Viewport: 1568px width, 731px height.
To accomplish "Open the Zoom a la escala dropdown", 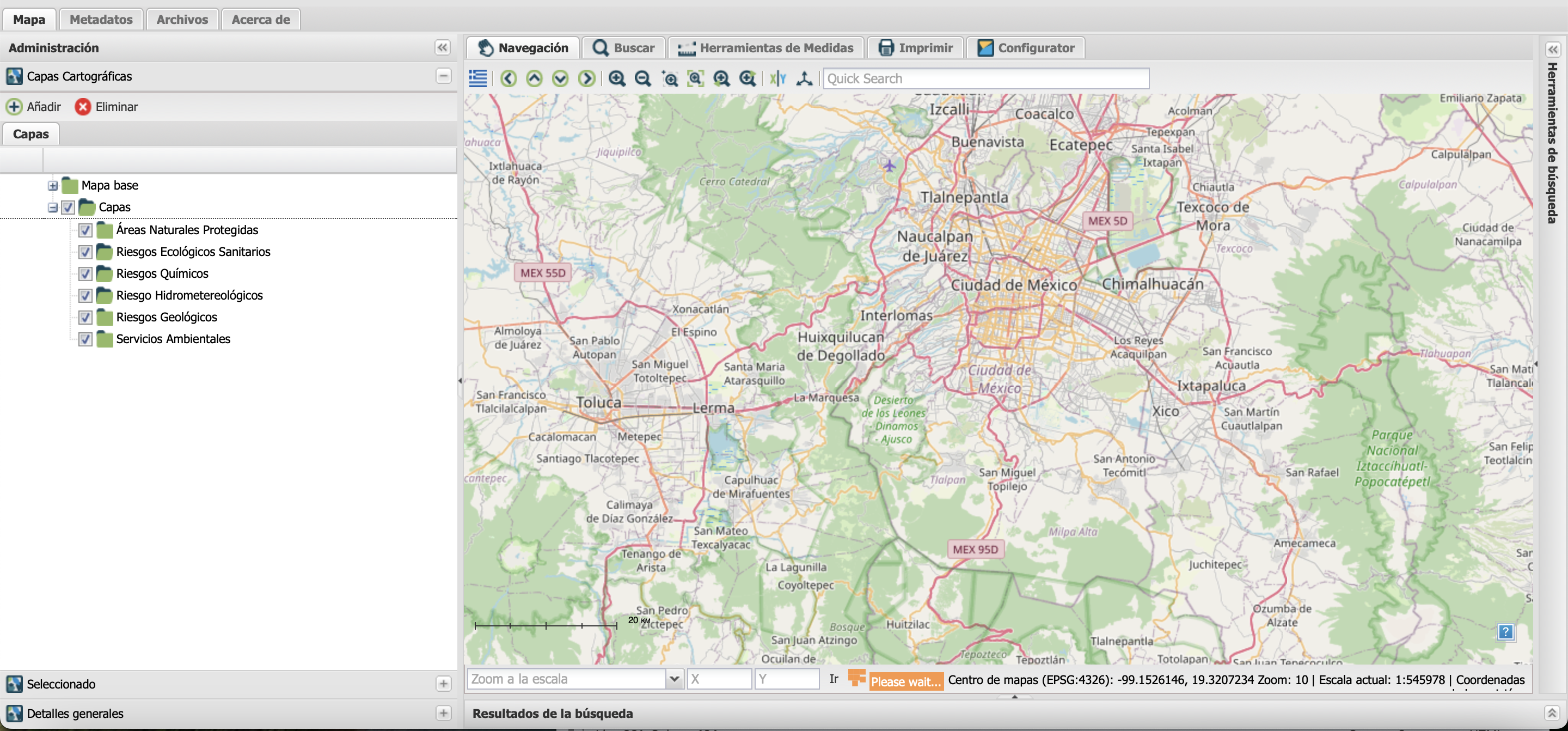I will click(674, 679).
